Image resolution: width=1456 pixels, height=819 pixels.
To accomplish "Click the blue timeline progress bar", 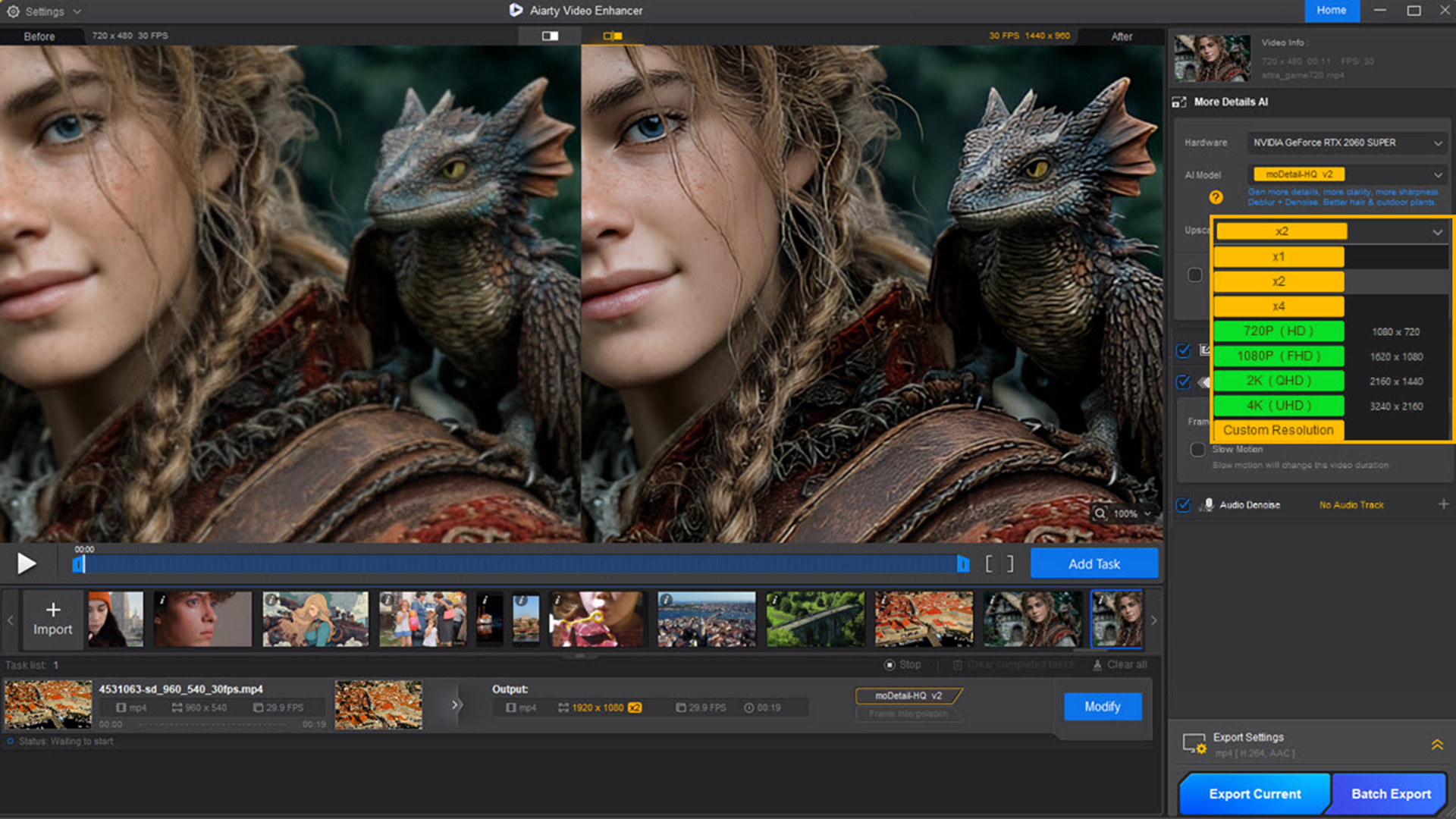I will [x=519, y=563].
